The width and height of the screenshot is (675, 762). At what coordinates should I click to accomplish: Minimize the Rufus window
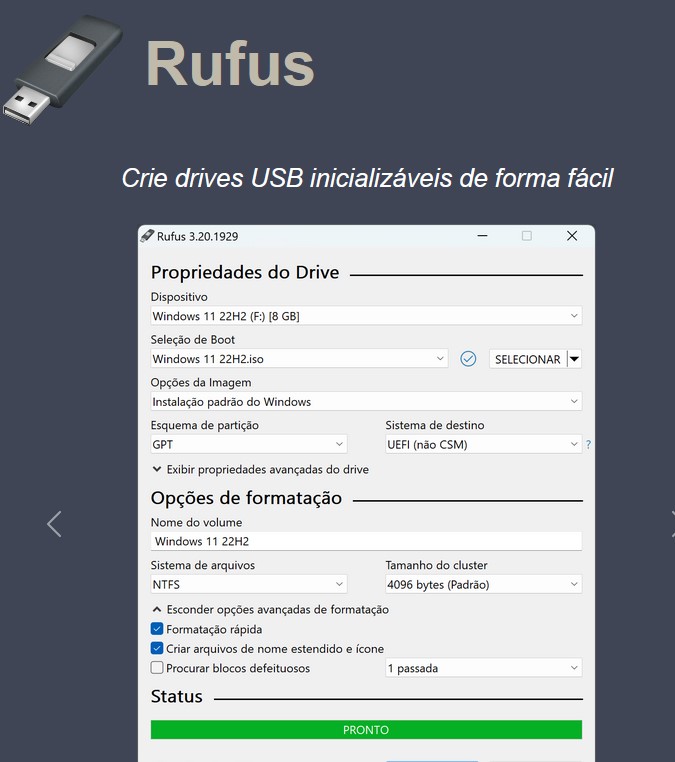tap(482, 236)
